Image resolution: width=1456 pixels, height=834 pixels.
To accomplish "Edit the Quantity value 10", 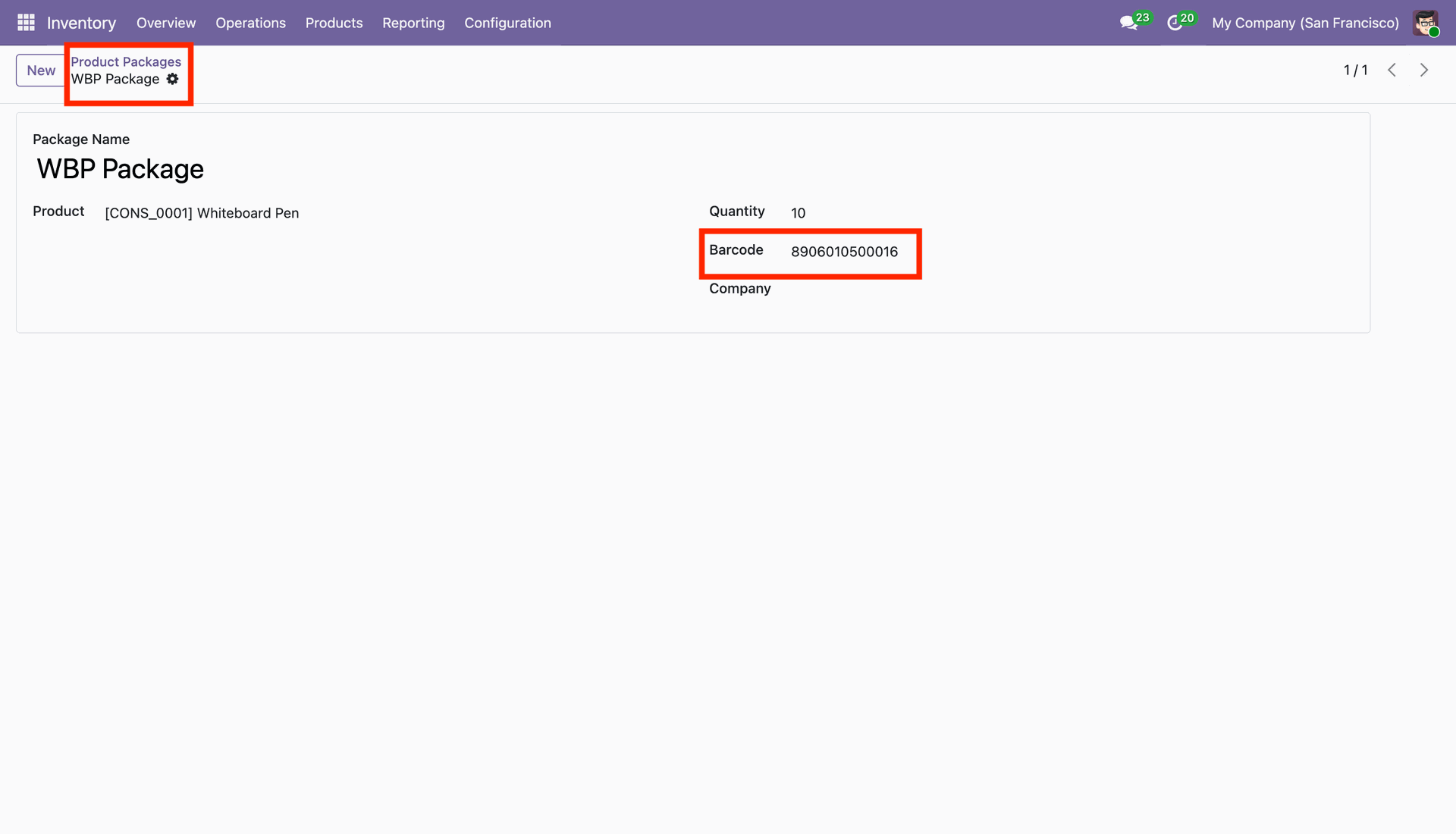I will coord(798,213).
